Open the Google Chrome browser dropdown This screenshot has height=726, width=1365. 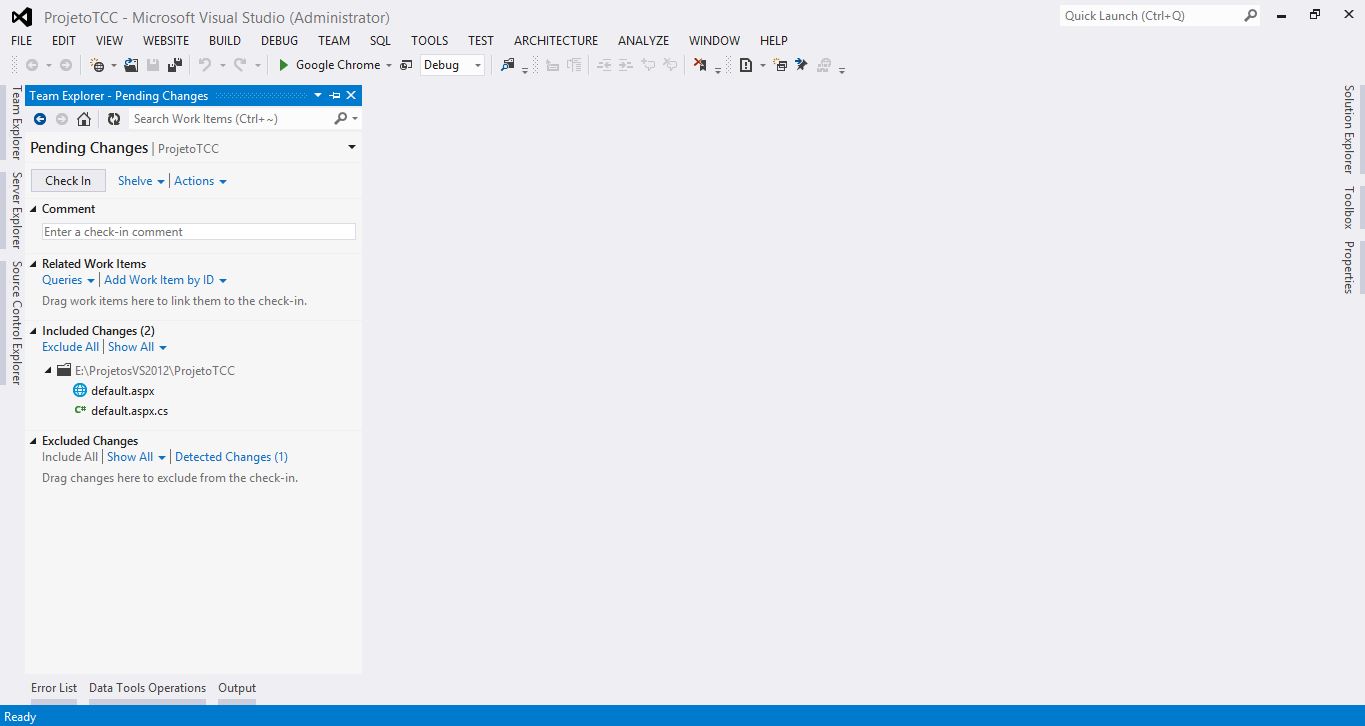click(389, 66)
